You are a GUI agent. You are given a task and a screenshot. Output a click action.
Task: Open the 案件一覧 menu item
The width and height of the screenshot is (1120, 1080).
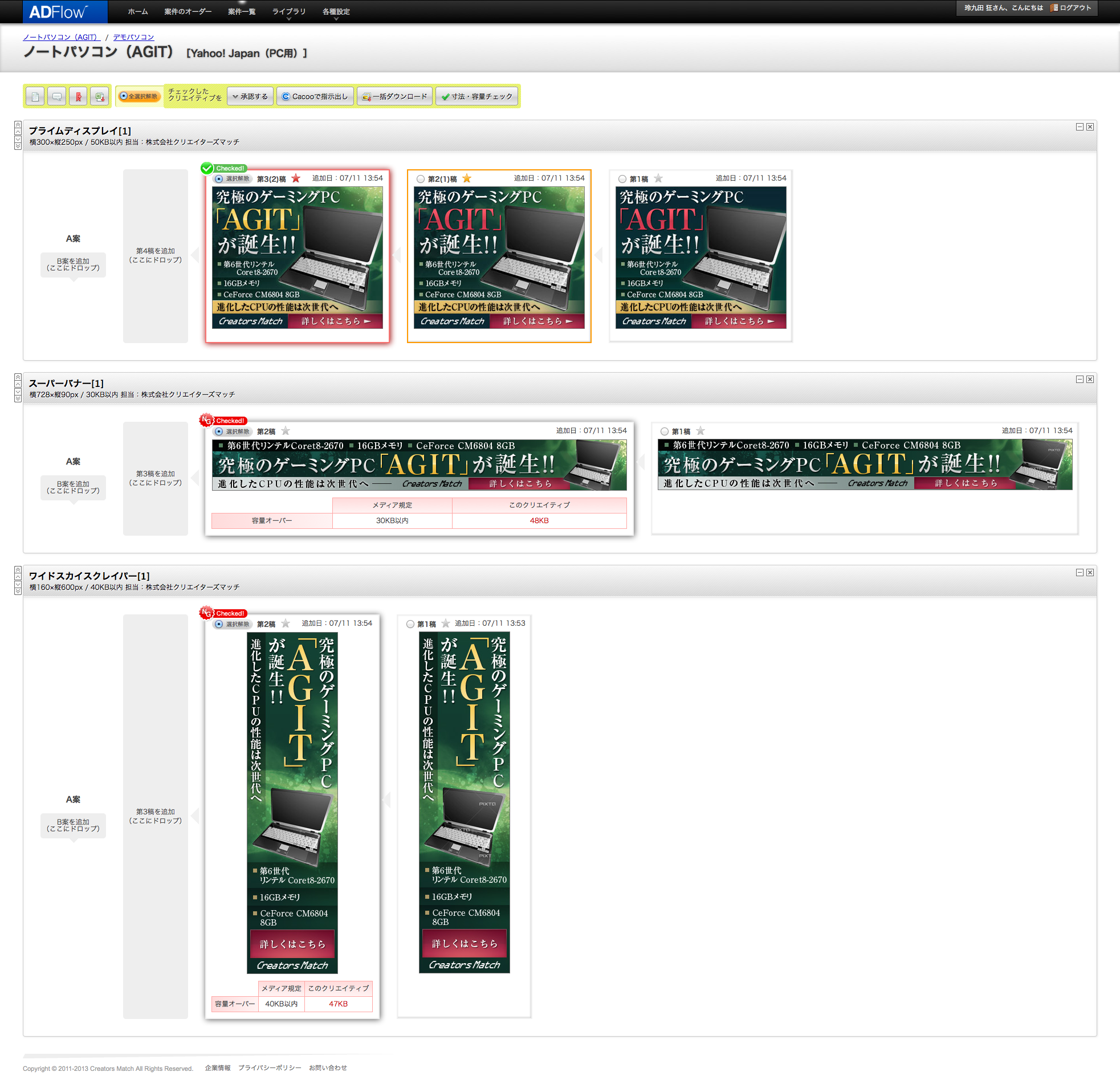[x=242, y=12]
